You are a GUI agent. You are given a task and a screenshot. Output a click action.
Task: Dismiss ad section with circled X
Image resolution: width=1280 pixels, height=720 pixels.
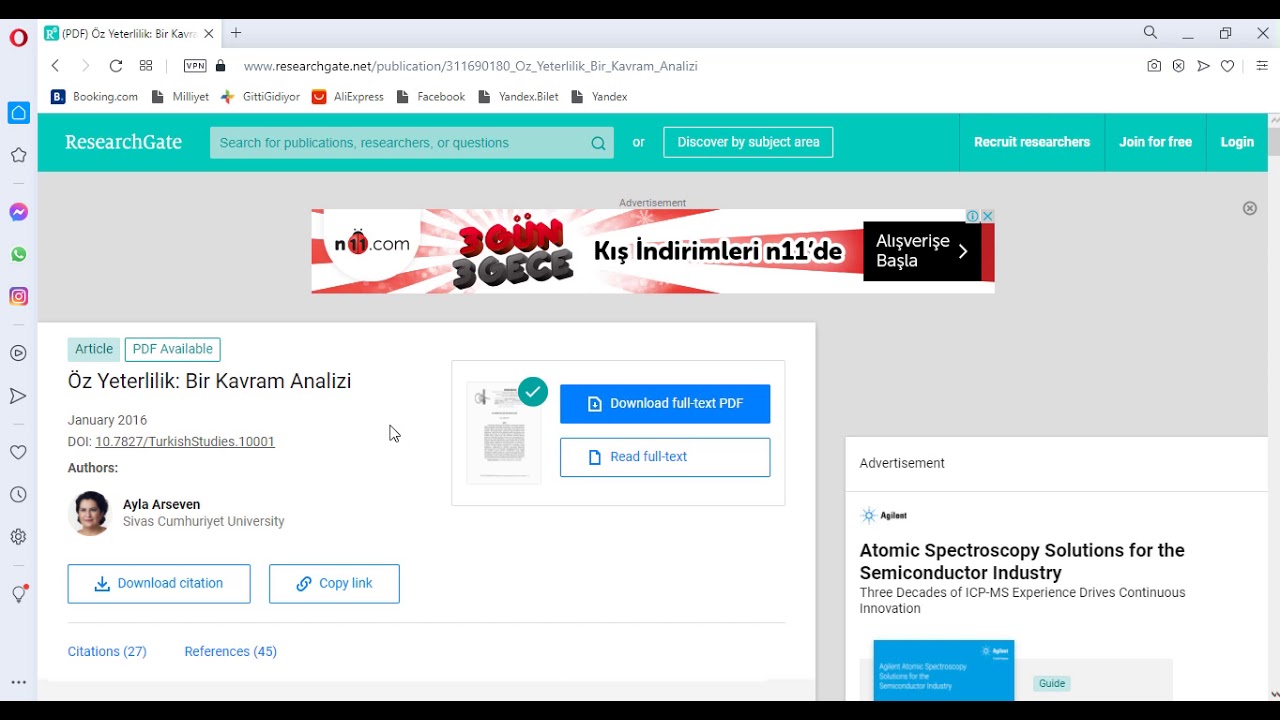click(1250, 208)
